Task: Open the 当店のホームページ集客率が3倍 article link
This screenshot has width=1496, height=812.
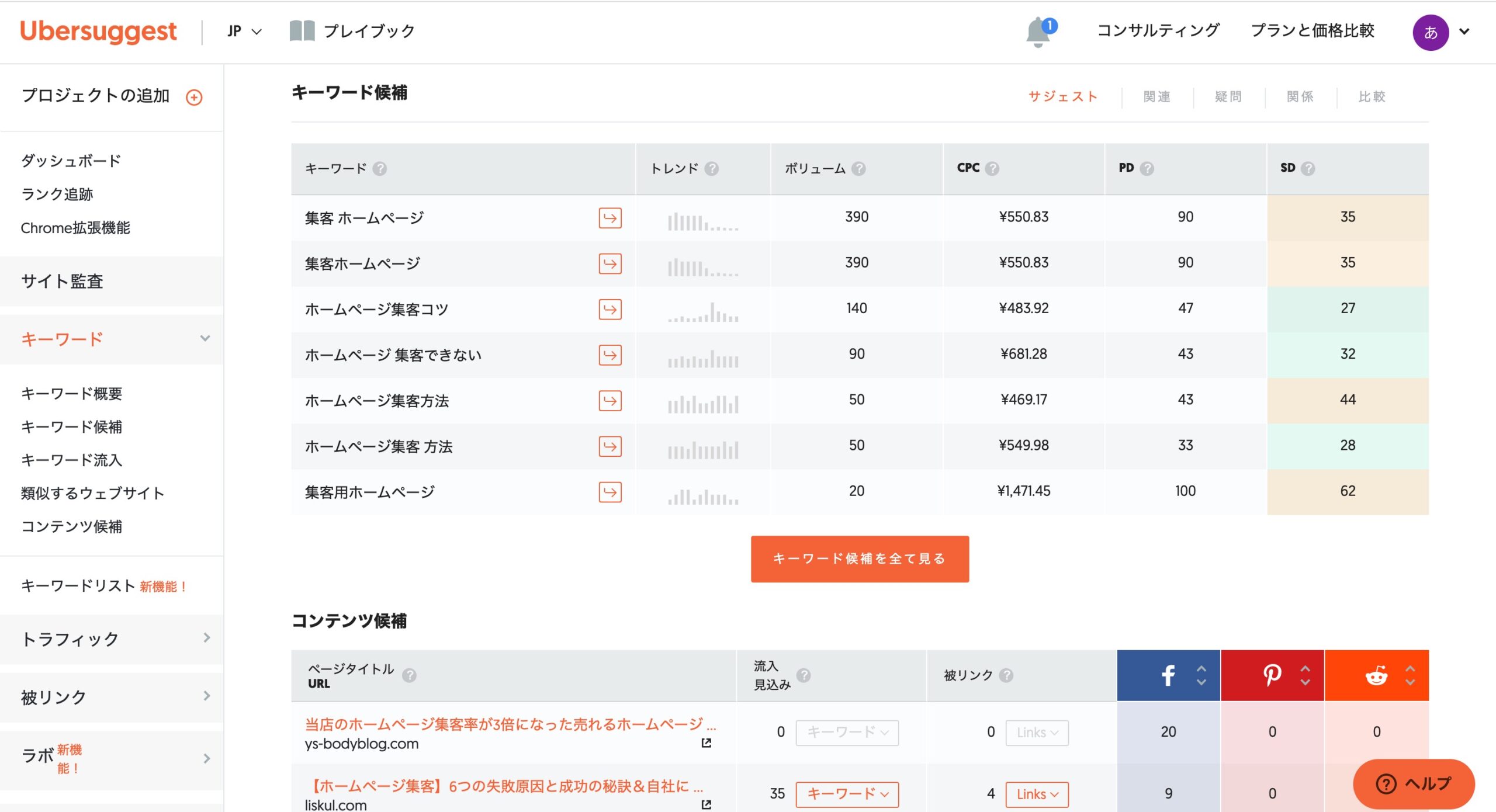Action: coord(510,724)
